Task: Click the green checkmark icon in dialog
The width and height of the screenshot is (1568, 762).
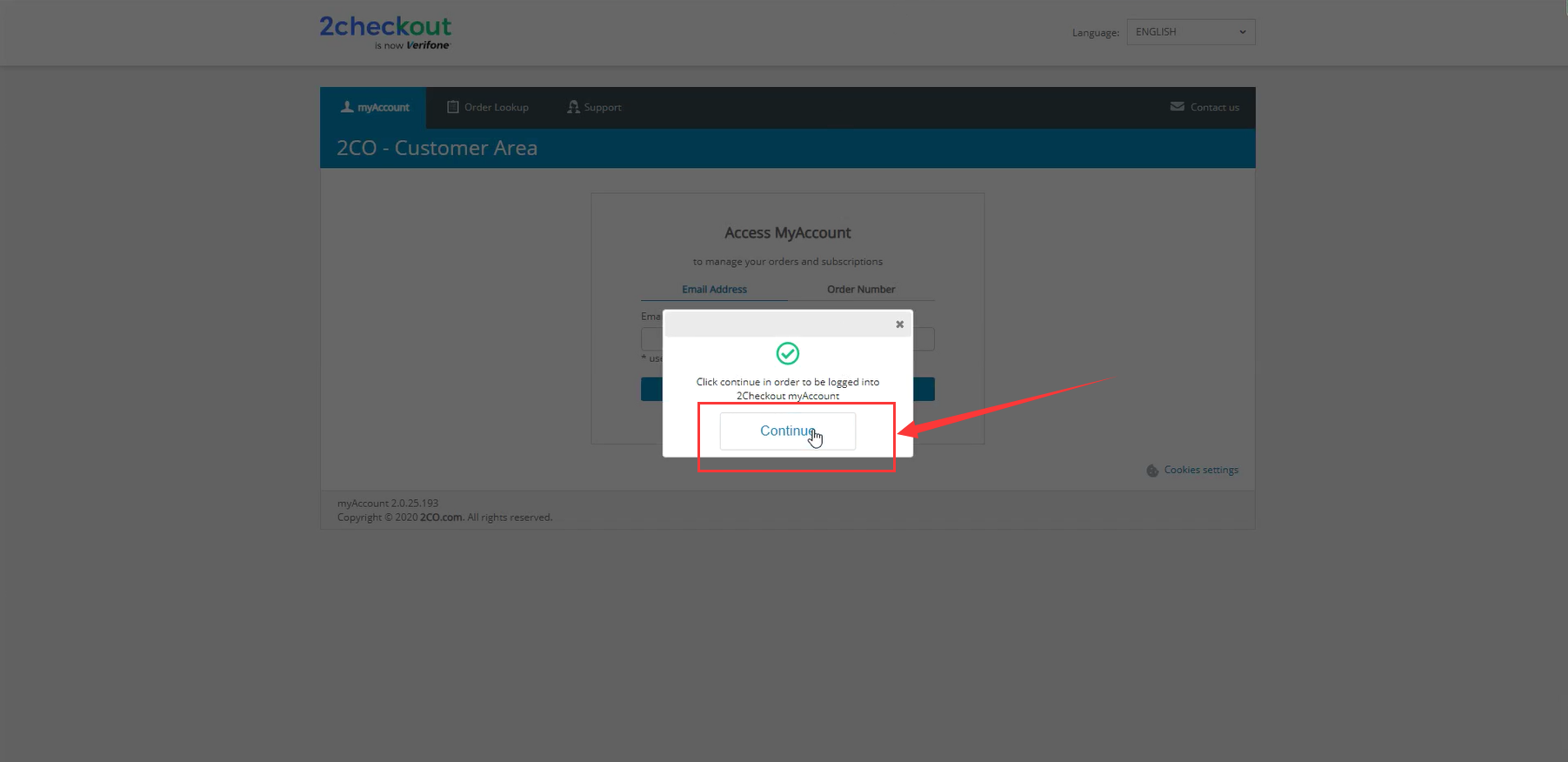Action: point(787,353)
